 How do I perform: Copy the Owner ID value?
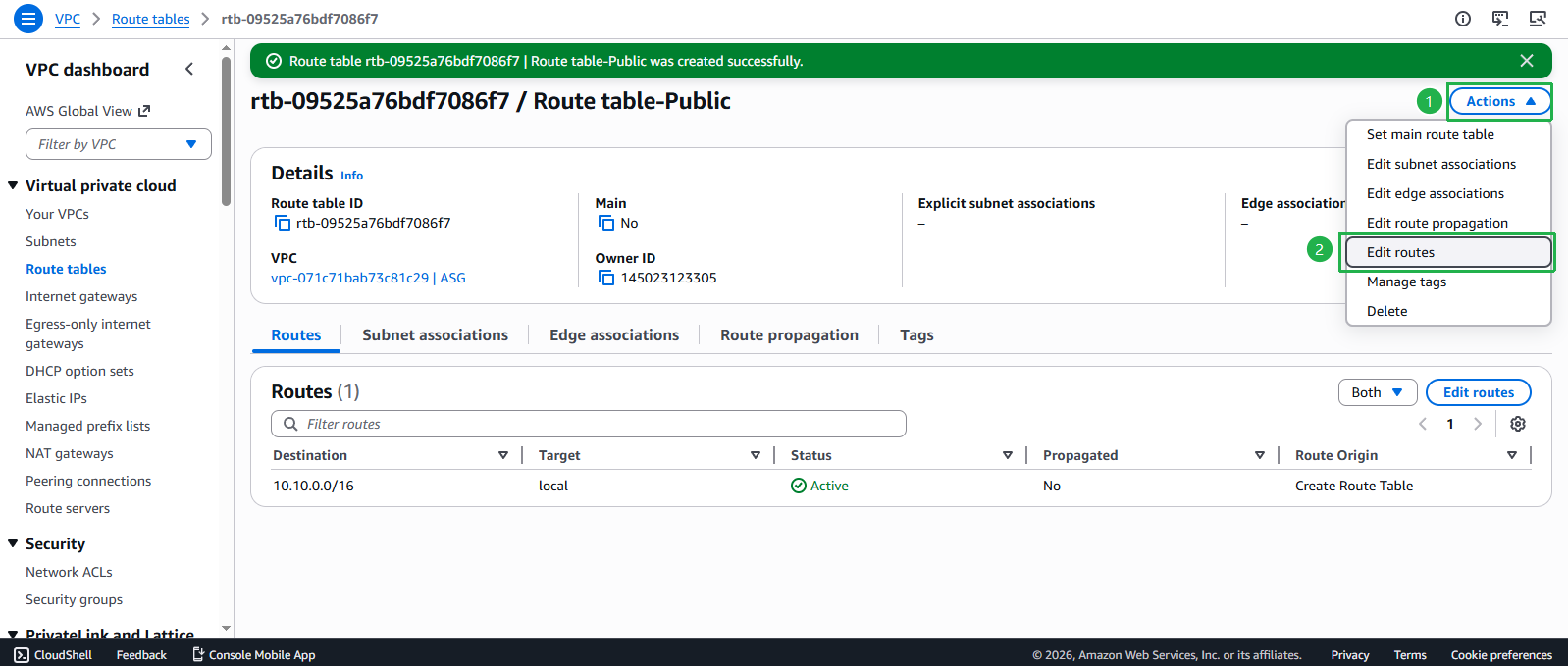pyautogui.click(x=606, y=278)
